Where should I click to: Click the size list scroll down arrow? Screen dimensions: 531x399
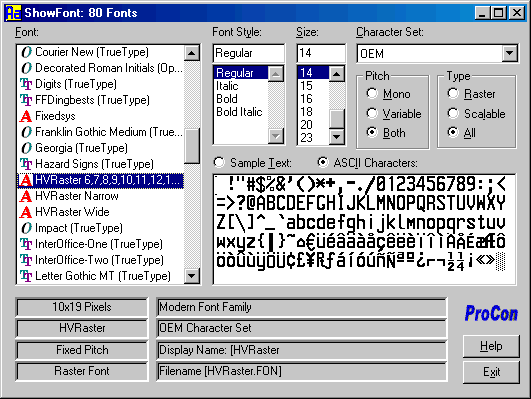point(336,137)
